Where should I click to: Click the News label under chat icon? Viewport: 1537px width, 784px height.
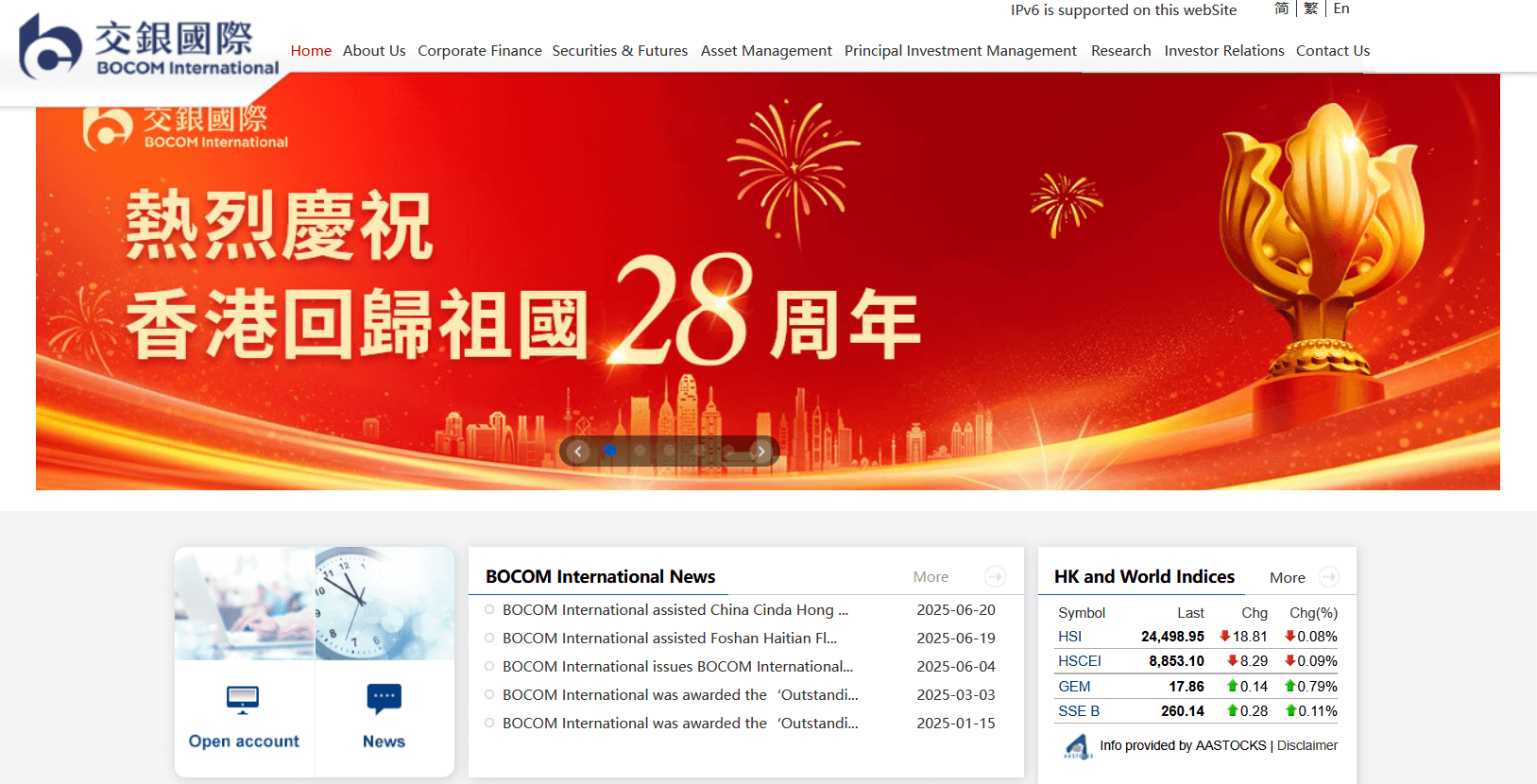pyautogui.click(x=384, y=741)
